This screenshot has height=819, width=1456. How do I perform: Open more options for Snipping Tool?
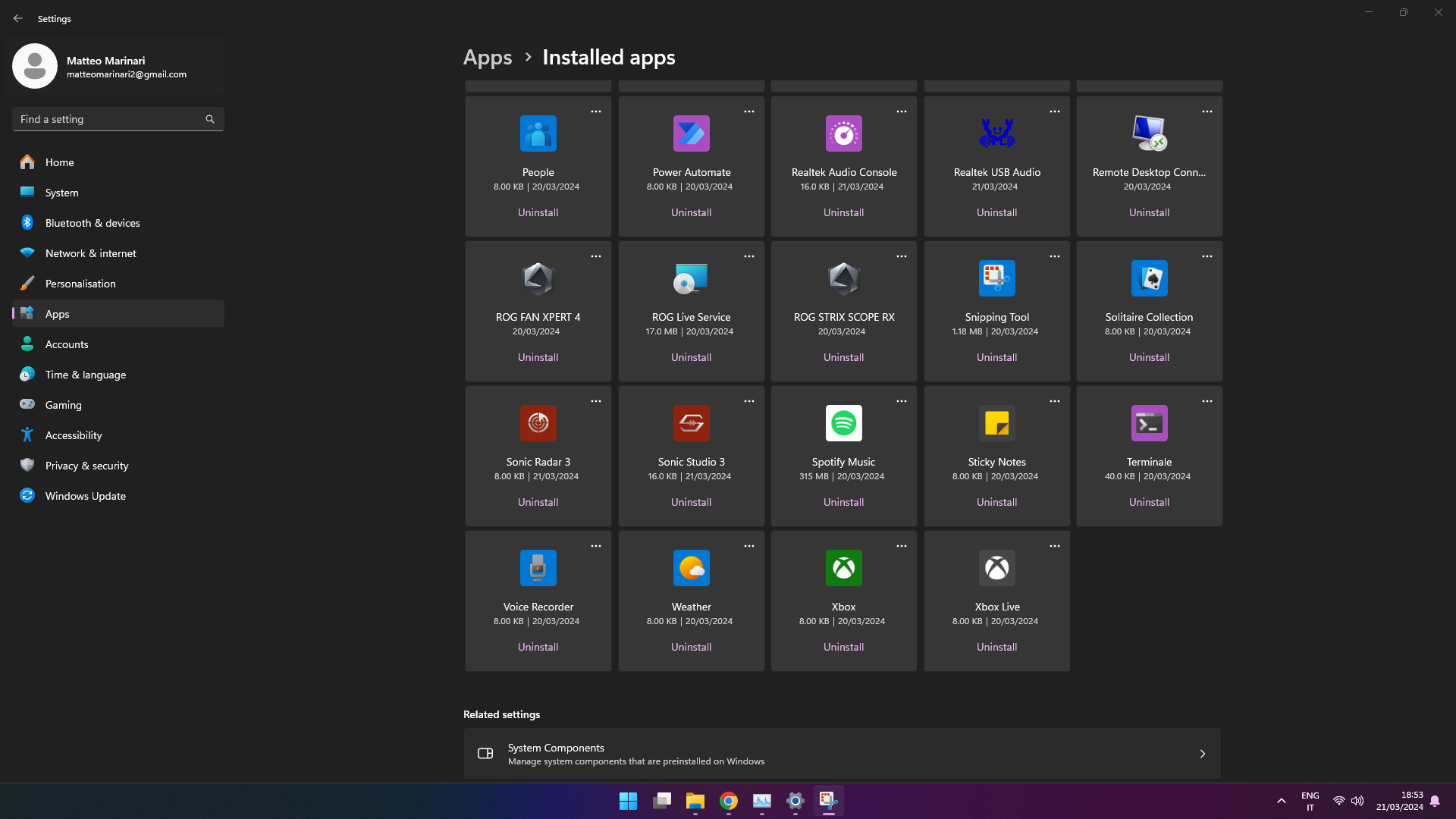coord(1055,256)
